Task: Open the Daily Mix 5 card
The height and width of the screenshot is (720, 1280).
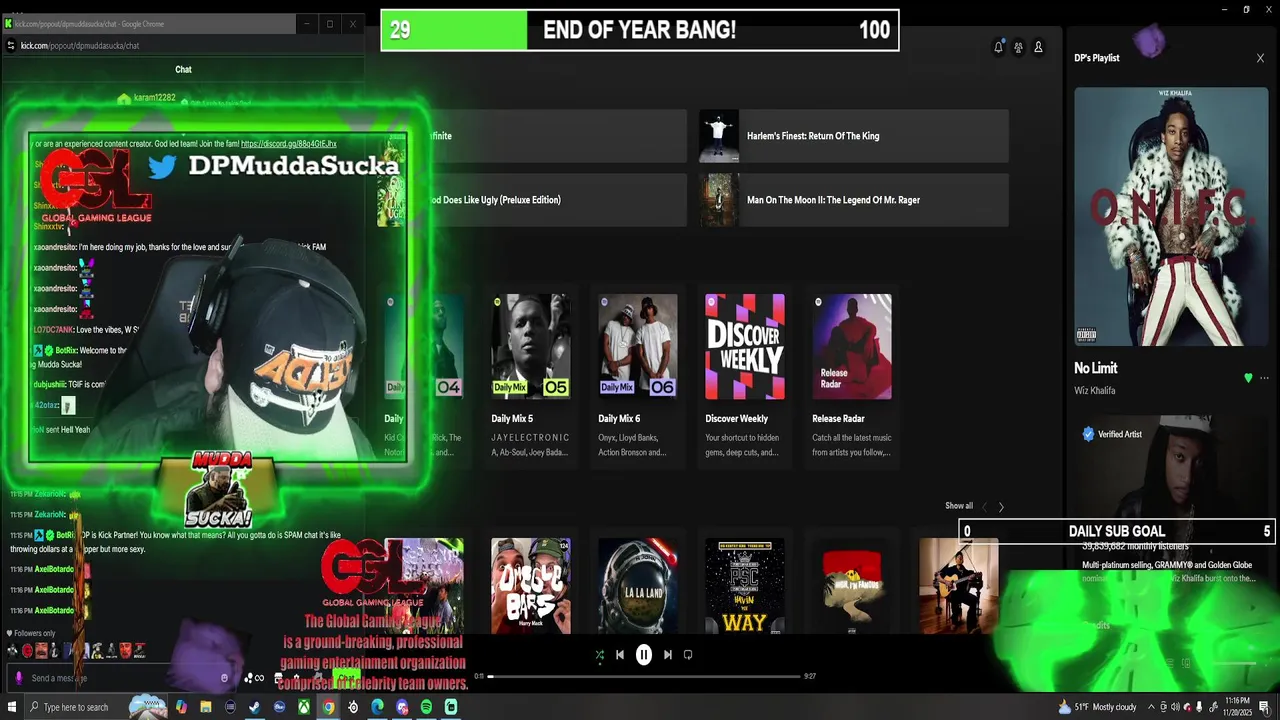Action: (x=531, y=375)
